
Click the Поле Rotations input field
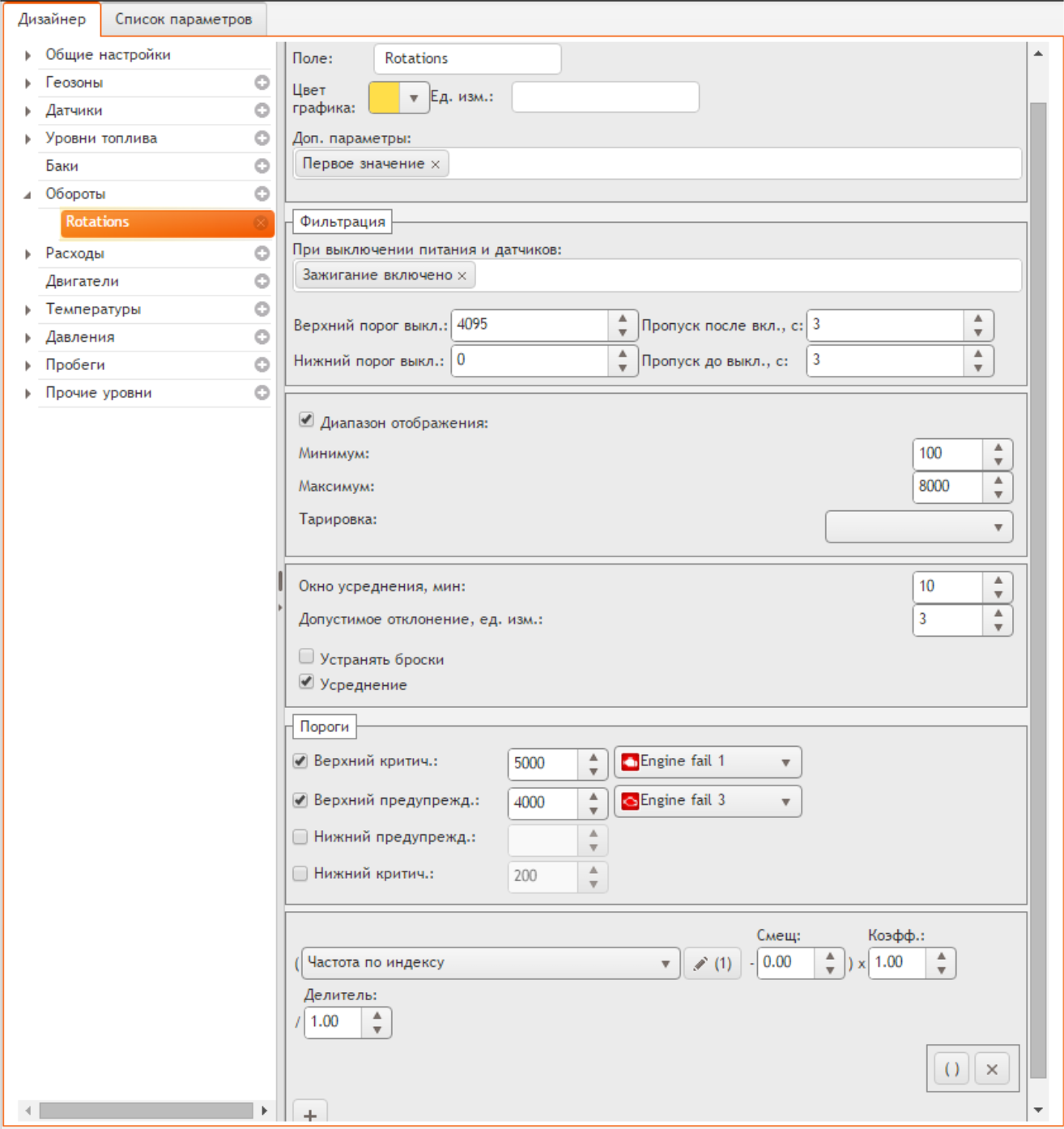coord(467,58)
